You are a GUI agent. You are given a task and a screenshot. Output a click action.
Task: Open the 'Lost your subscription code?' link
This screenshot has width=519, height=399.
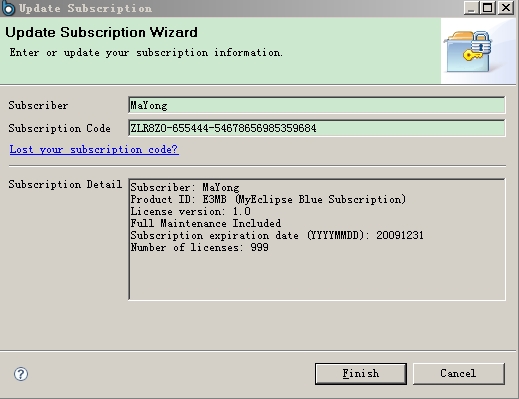pos(94,149)
